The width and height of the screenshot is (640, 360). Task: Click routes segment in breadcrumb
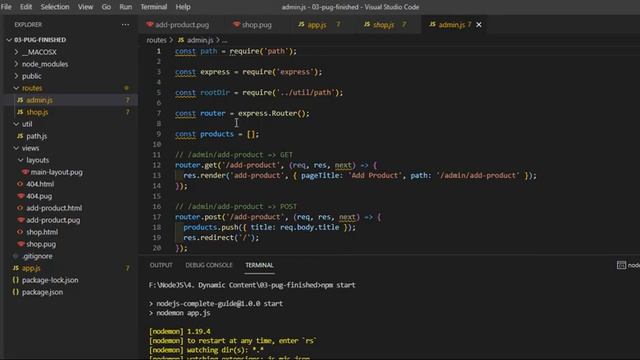[x=156, y=40]
